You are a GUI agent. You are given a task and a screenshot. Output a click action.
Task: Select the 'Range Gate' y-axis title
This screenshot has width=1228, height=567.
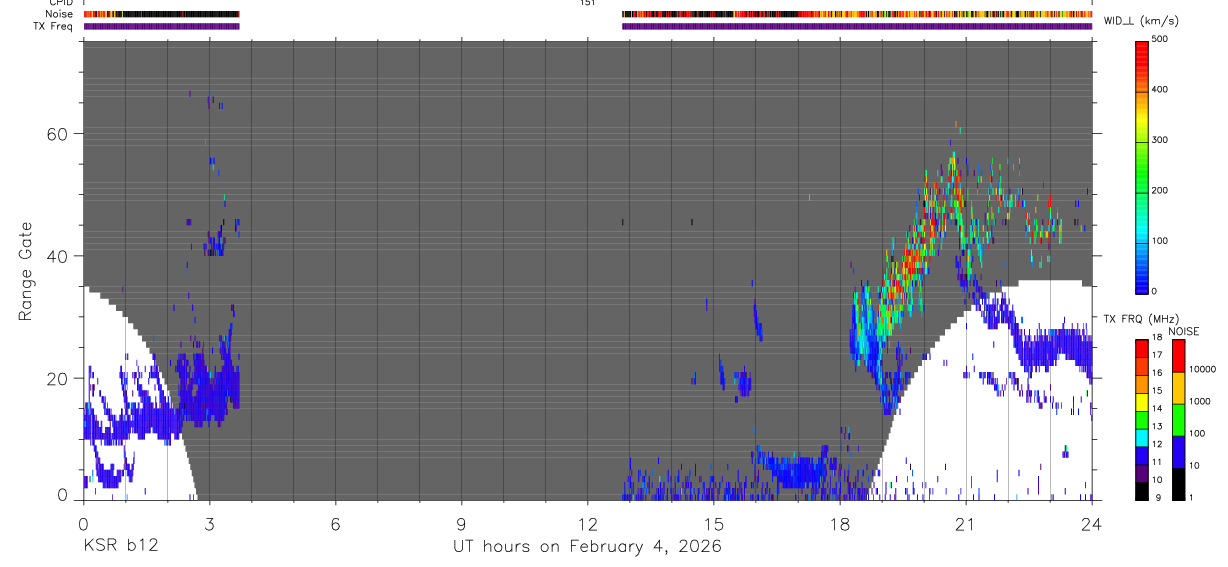pyautogui.click(x=28, y=271)
